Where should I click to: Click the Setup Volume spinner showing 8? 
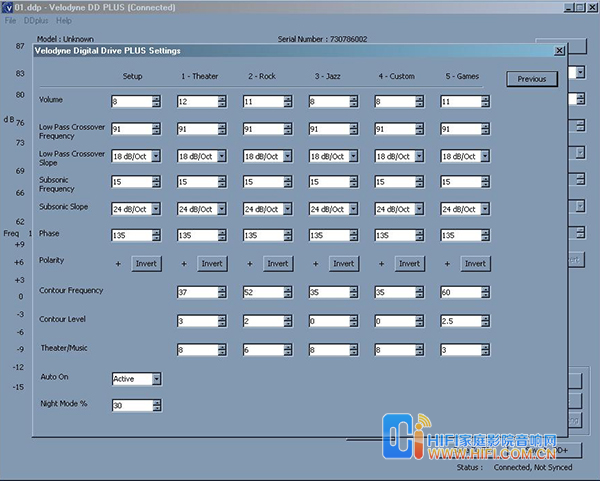131,102
